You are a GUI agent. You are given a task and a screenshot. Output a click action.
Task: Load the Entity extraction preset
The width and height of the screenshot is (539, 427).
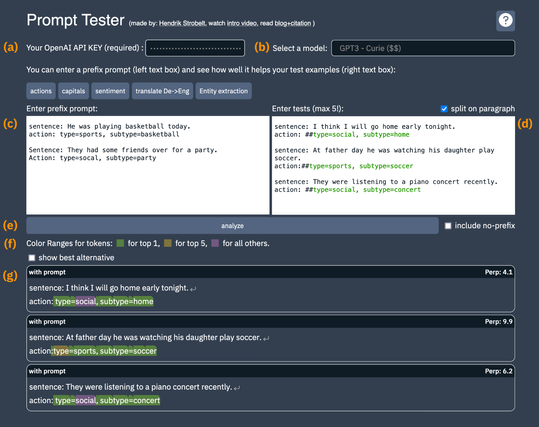pyautogui.click(x=223, y=91)
